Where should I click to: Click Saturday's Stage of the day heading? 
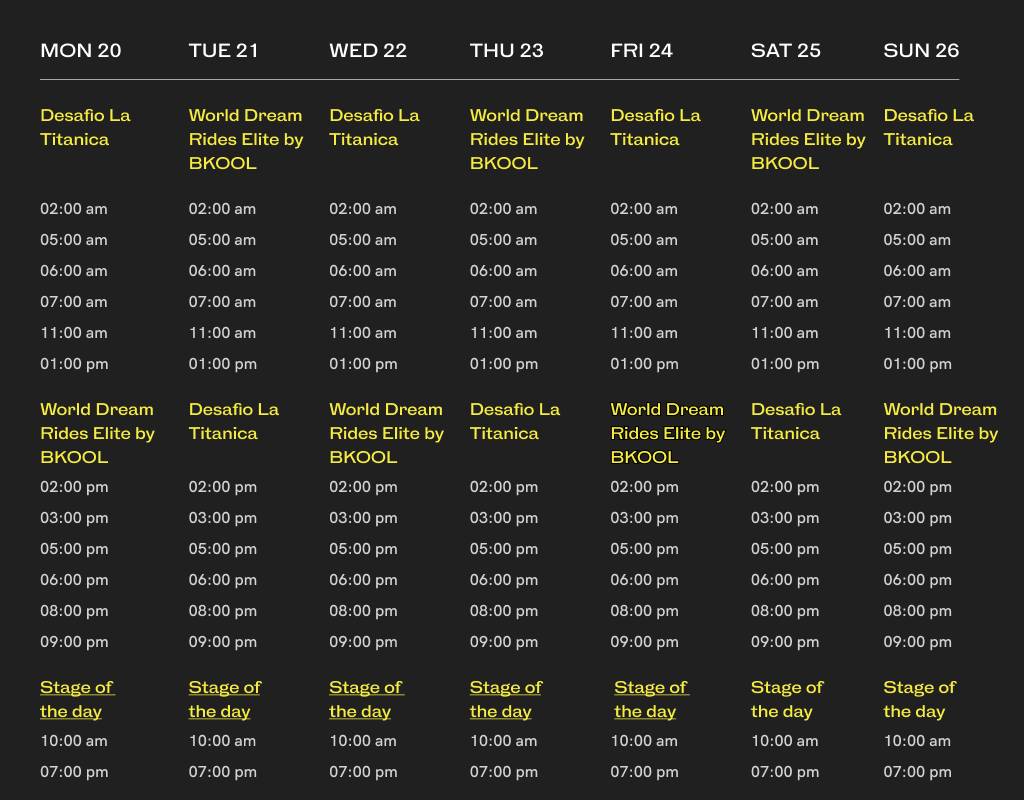787,699
